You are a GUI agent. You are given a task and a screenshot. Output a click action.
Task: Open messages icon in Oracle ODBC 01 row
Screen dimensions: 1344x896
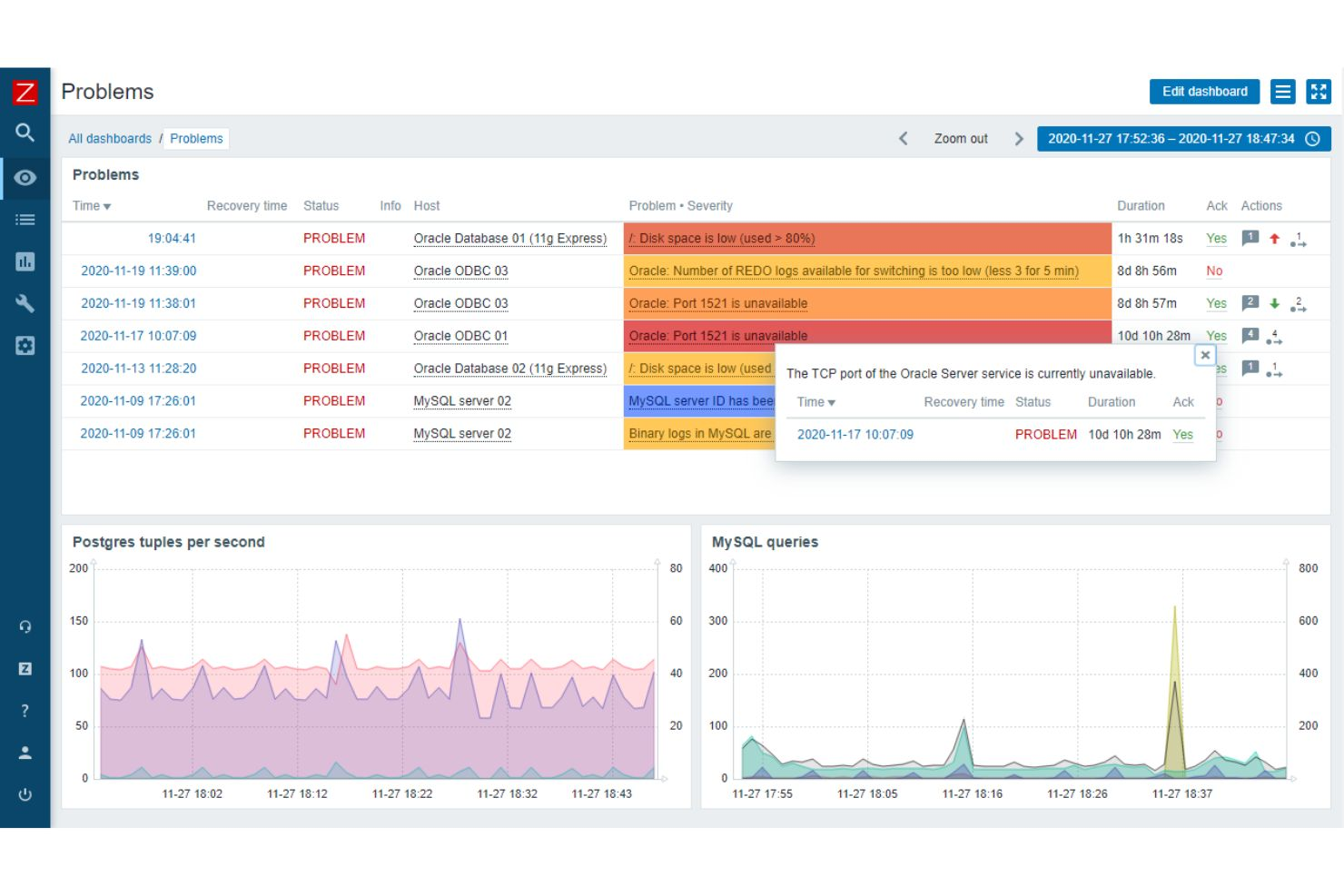pyautogui.click(x=1250, y=336)
